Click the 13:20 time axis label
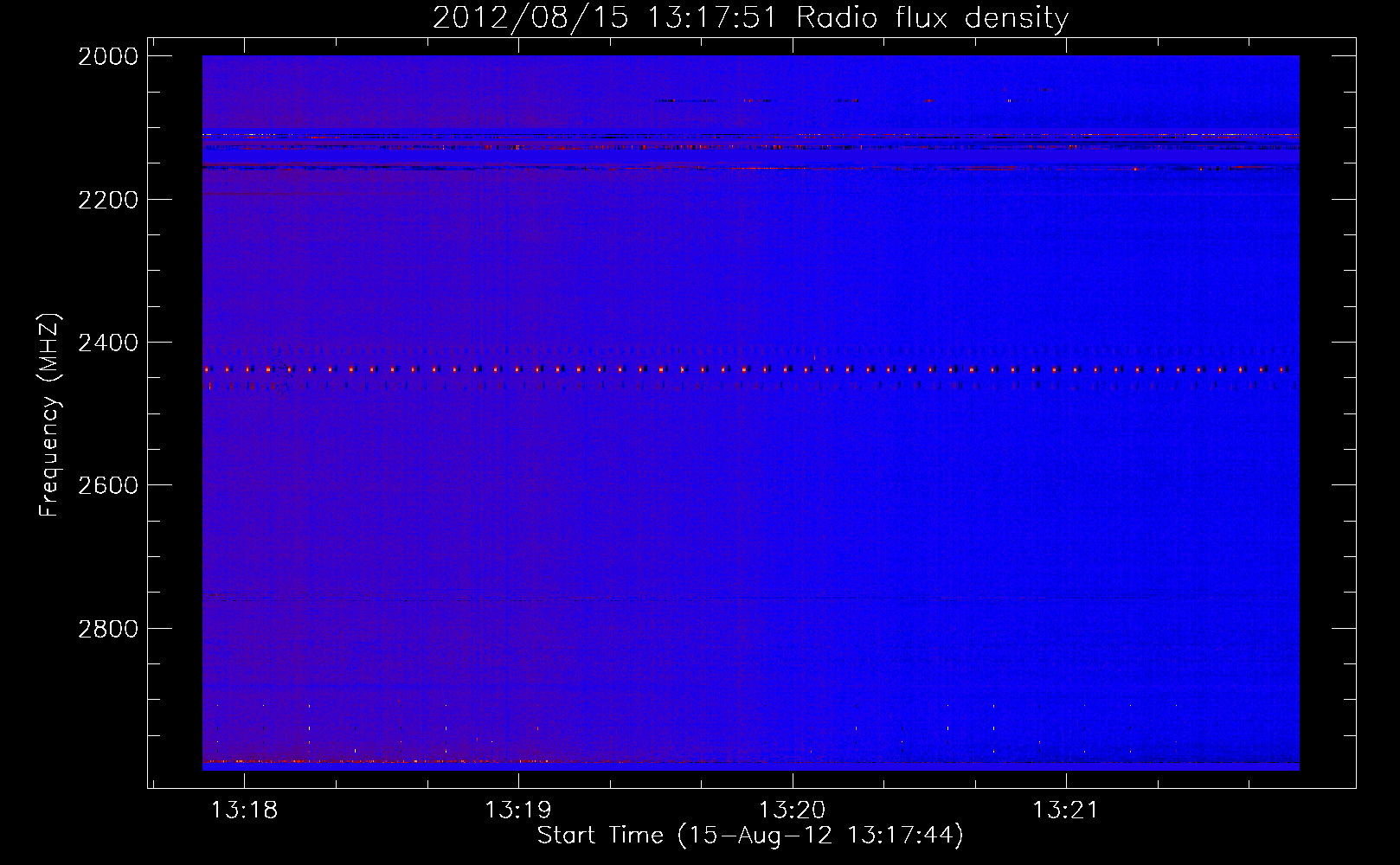Viewport: 1400px width, 865px height. coord(793,811)
